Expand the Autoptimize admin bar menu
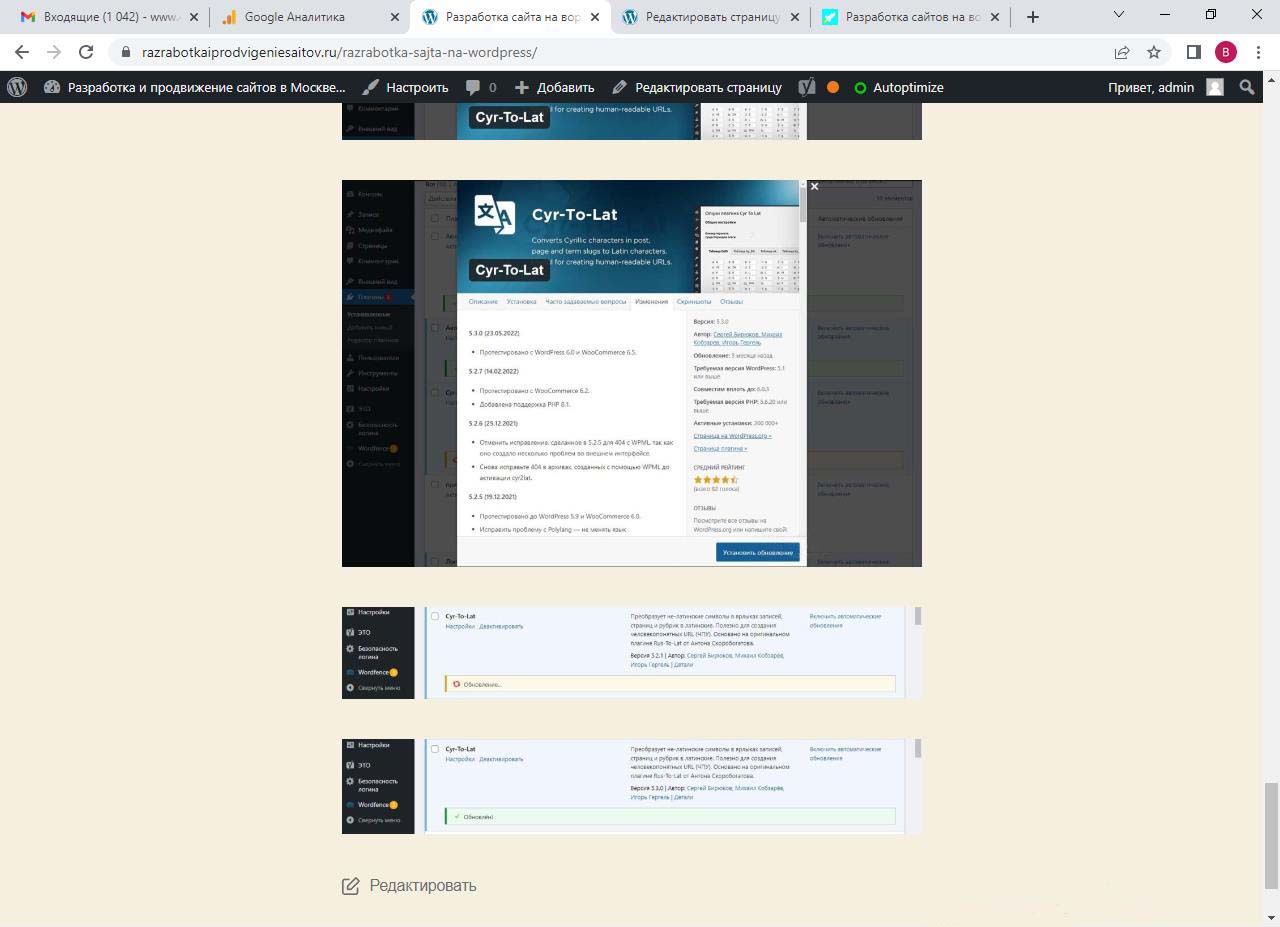The image size is (1280, 927). [x=898, y=87]
